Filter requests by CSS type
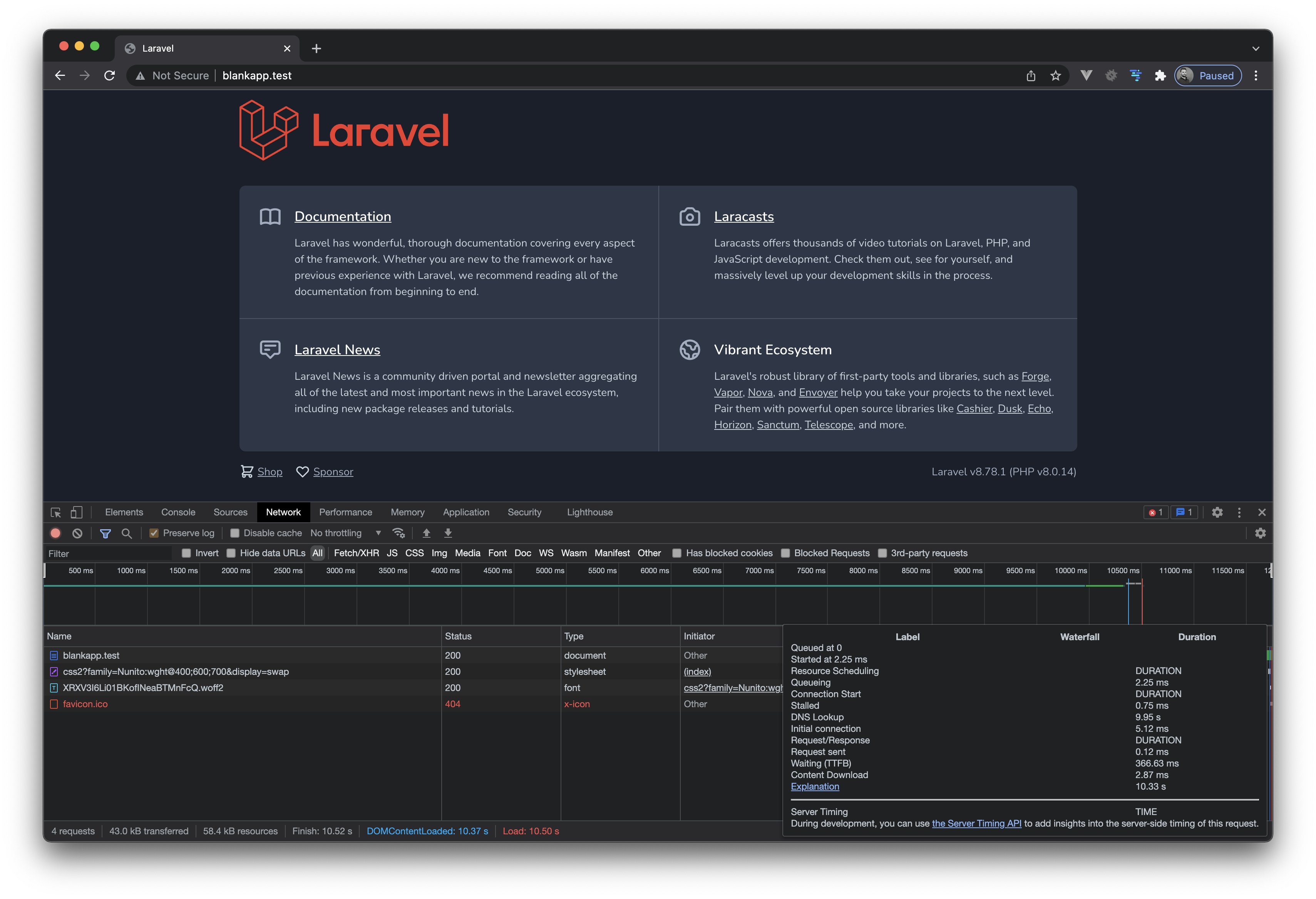 [x=414, y=553]
